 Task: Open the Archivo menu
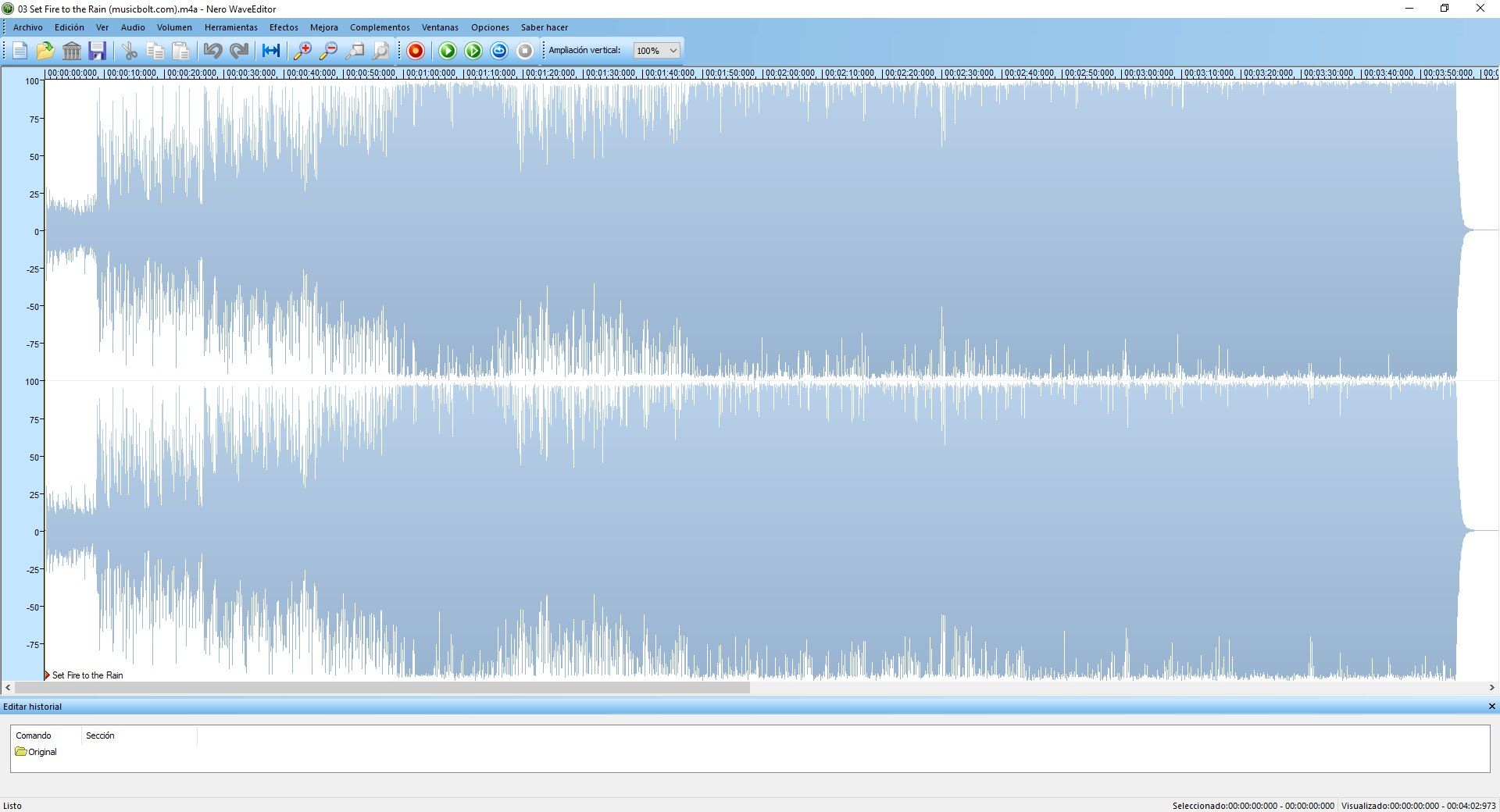click(x=28, y=27)
